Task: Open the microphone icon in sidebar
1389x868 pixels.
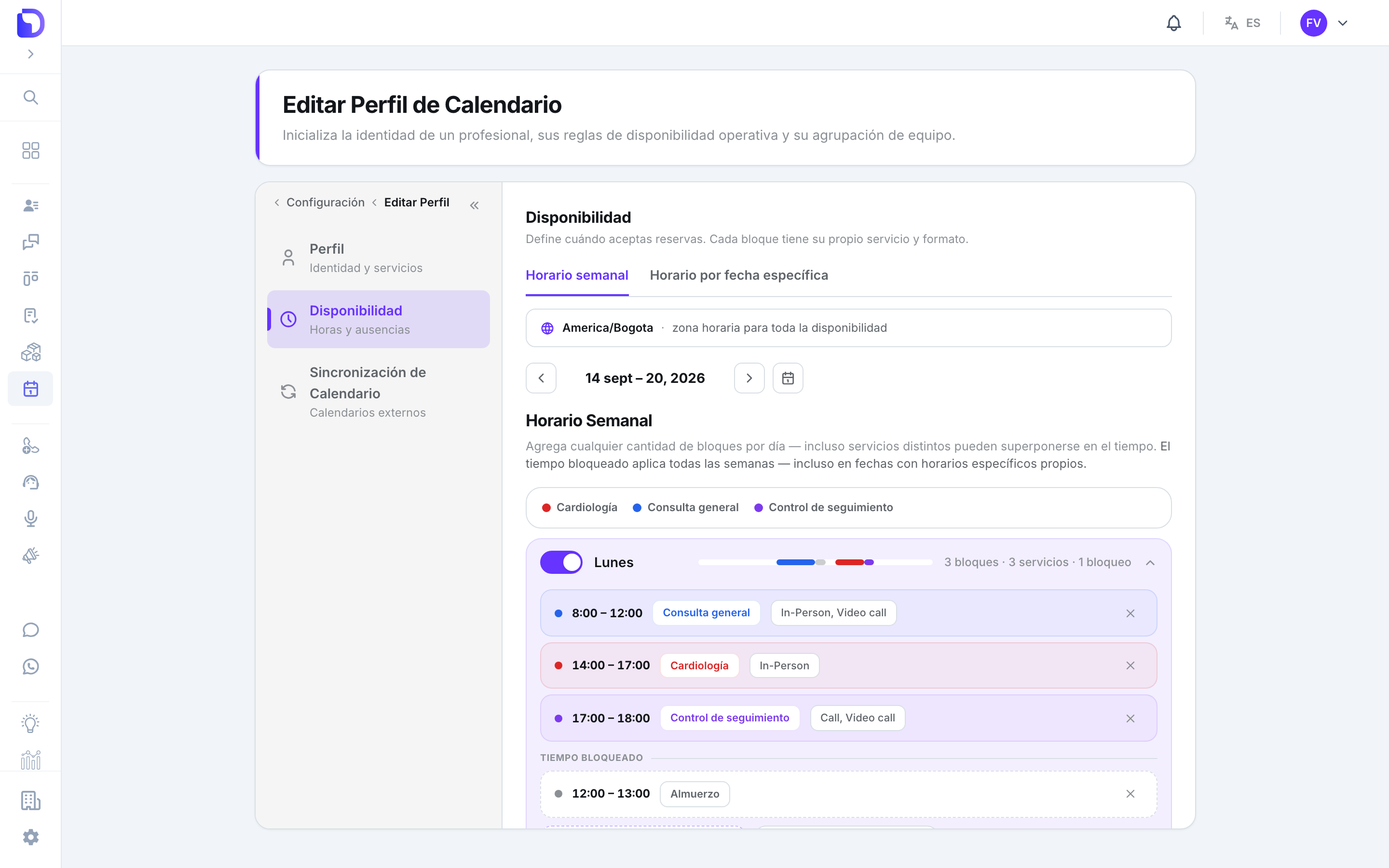Action: (x=30, y=518)
